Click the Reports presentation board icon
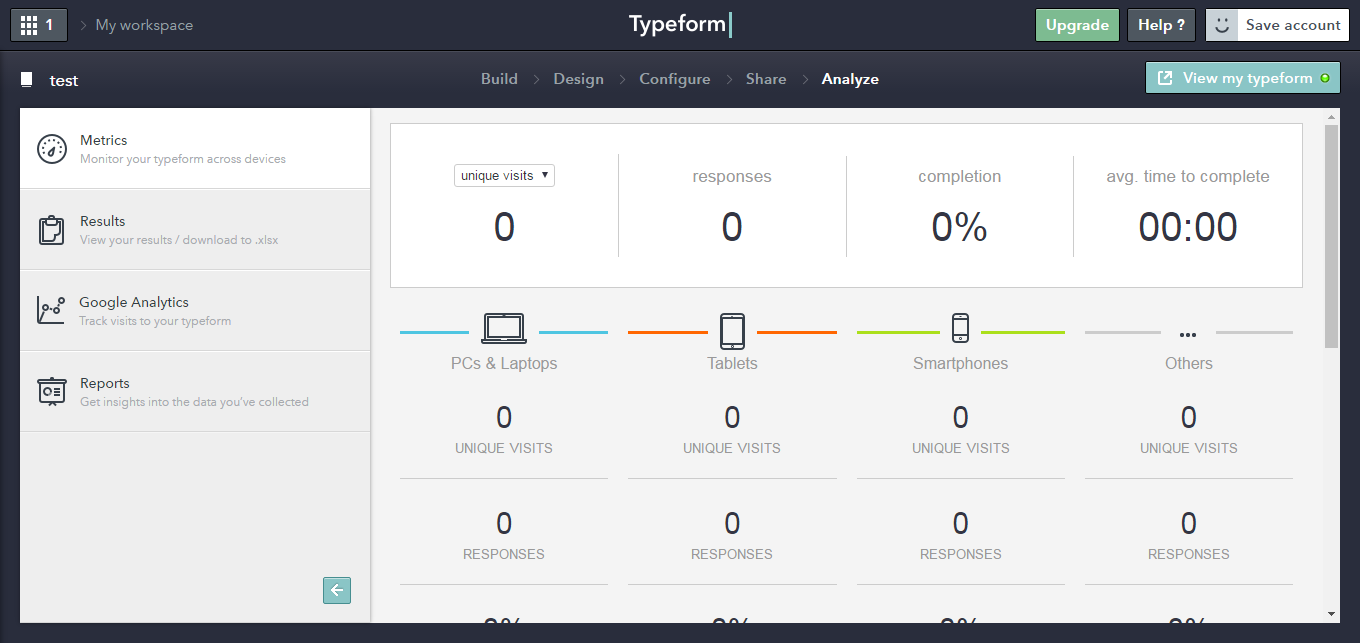This screenshot has width=1360, height=643. pos(52,391)
